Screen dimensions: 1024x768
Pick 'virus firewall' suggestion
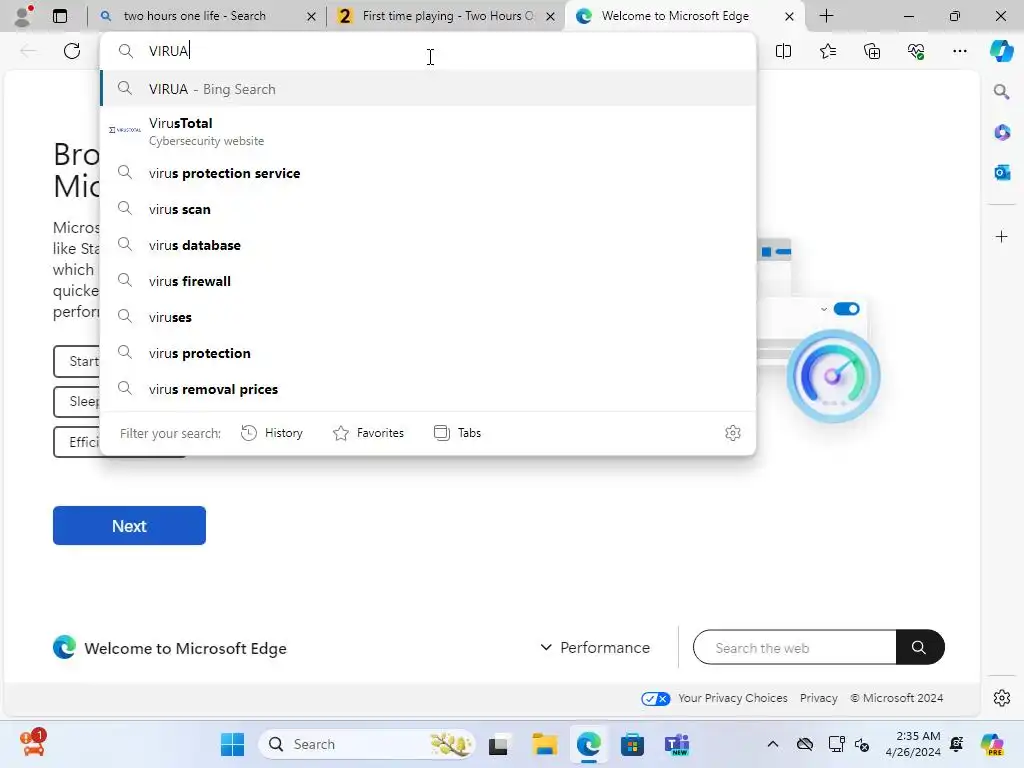(428, 281)
